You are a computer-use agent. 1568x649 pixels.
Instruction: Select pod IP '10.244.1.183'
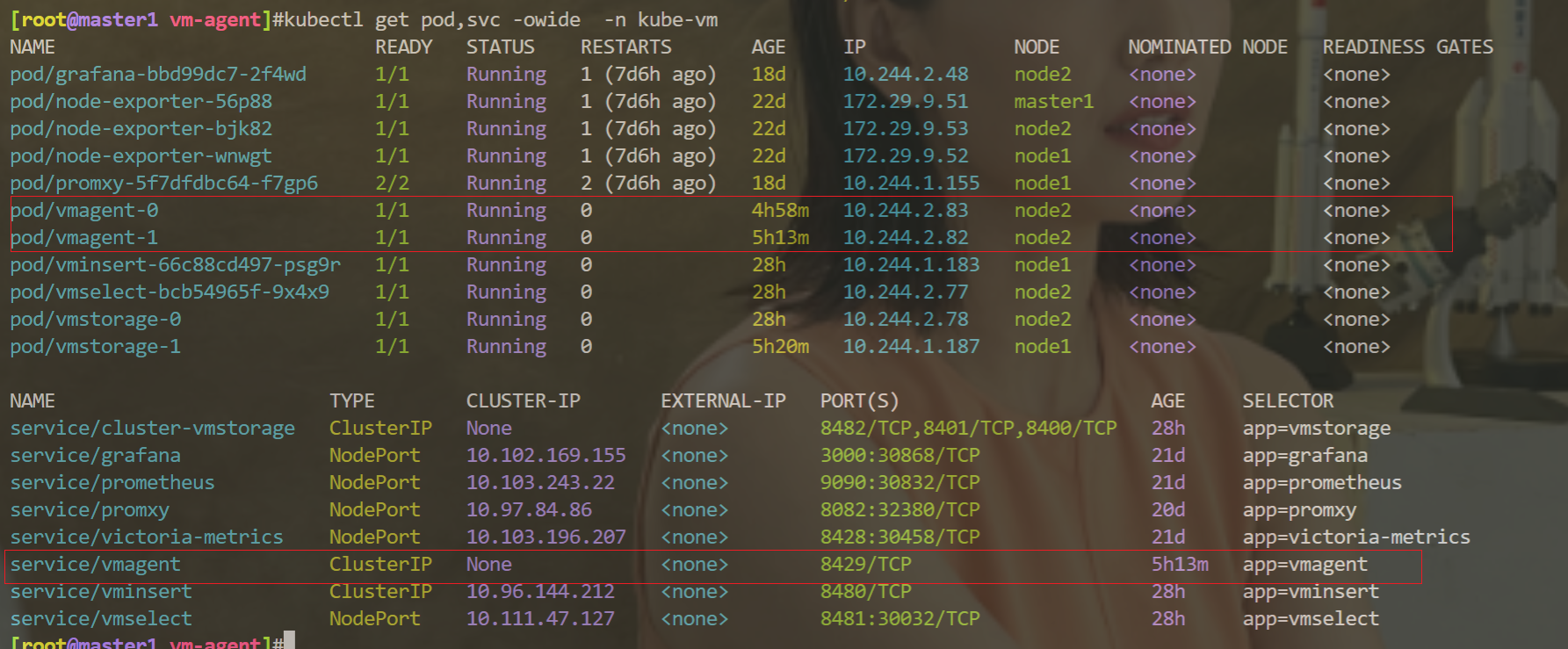click(912, 265)
